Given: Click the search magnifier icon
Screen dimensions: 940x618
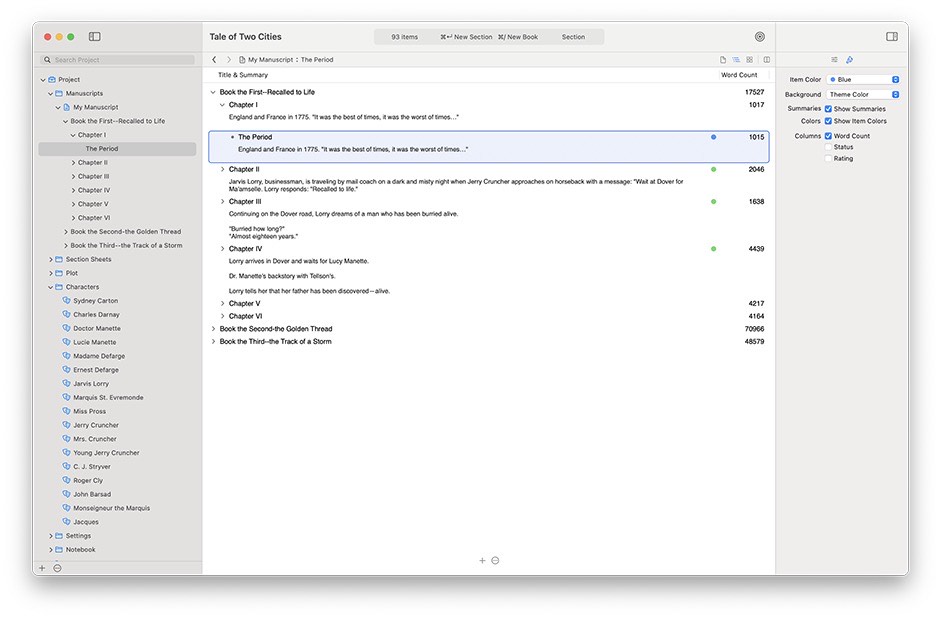Looking at the screenshot, I should point(47,60).
